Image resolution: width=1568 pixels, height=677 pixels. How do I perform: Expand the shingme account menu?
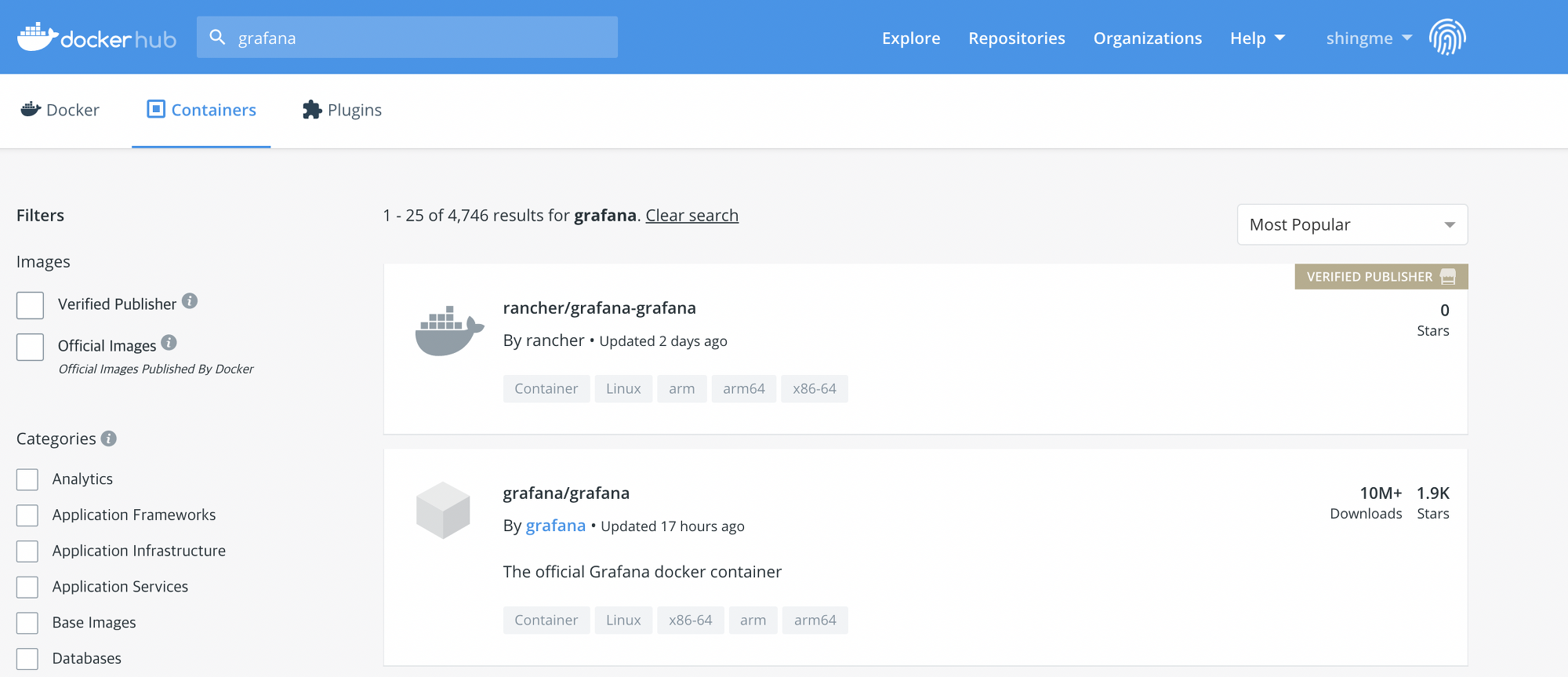pos(1369,38)
